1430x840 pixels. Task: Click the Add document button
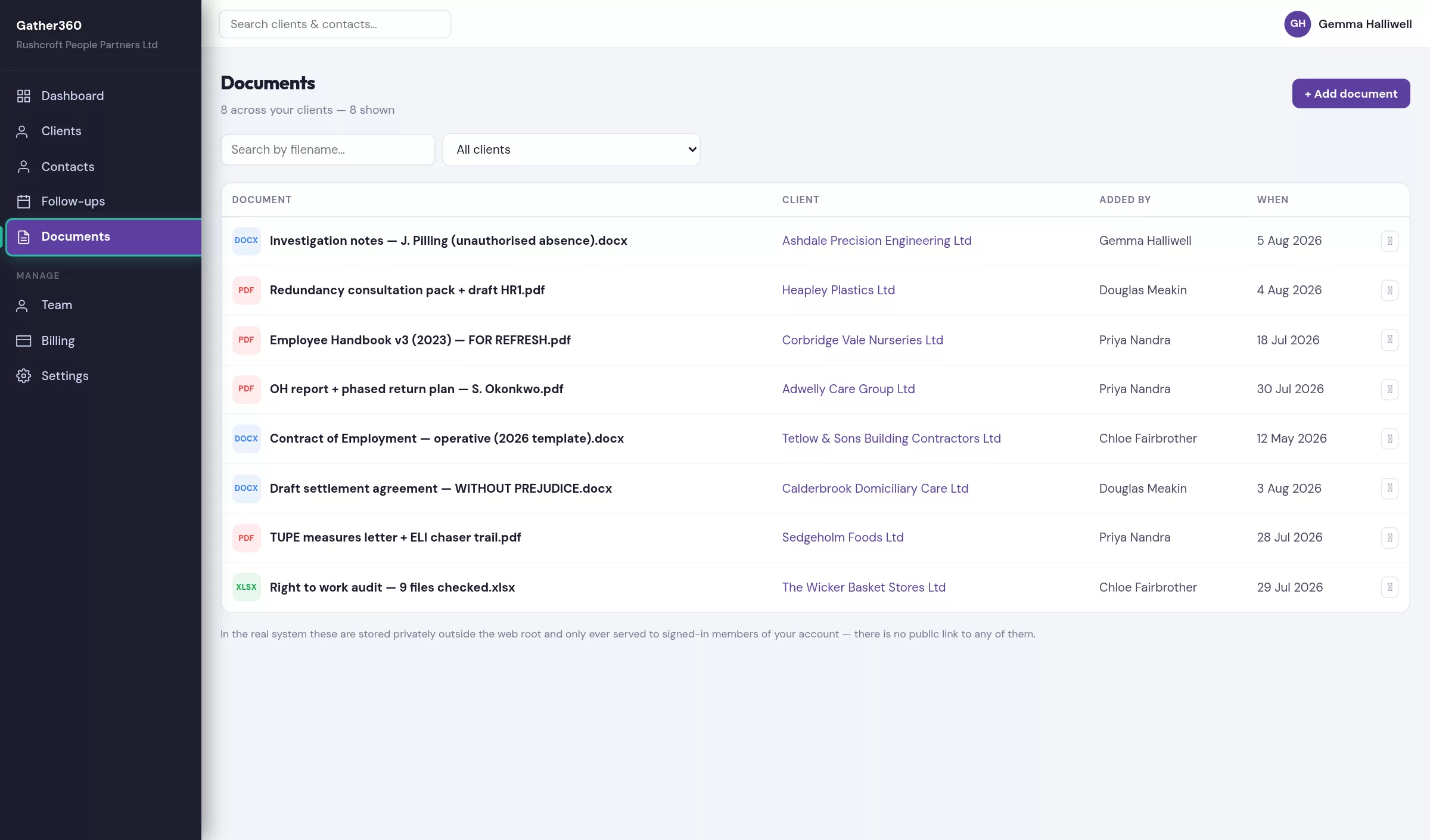pyautogui.click(x=1351, y=94)
